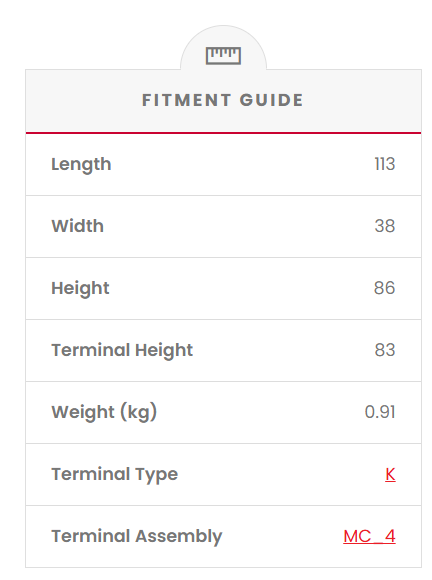Select the Height row label

pyautogui.click(x=80, y=289)
